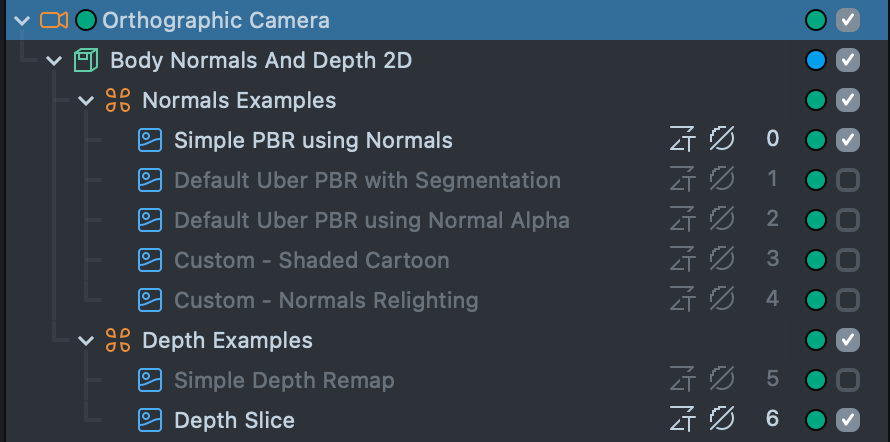The width and height of the screenshot is (890, 442).
Task: Disable the Depth Slice checkbox
Action: click(x=847, y=420)
